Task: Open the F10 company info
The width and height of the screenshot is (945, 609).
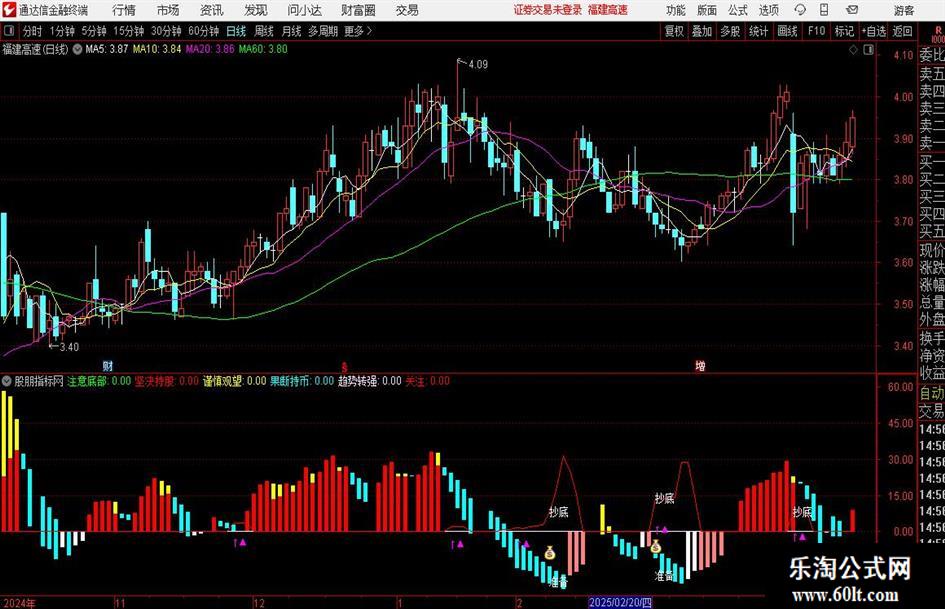Action: (816, 31)
